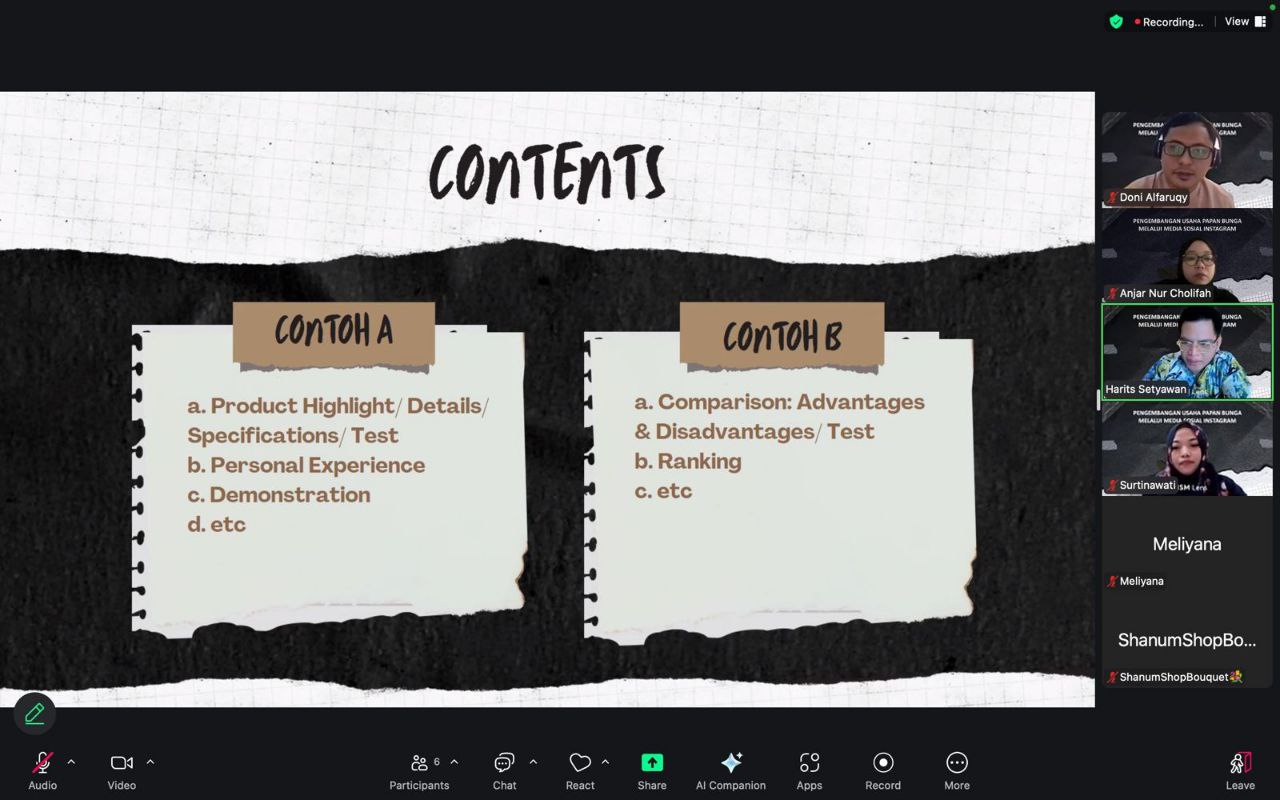Click the green encryption shield icon
This screenshot has width=1280, height=800.
(x=1116, y=22)
